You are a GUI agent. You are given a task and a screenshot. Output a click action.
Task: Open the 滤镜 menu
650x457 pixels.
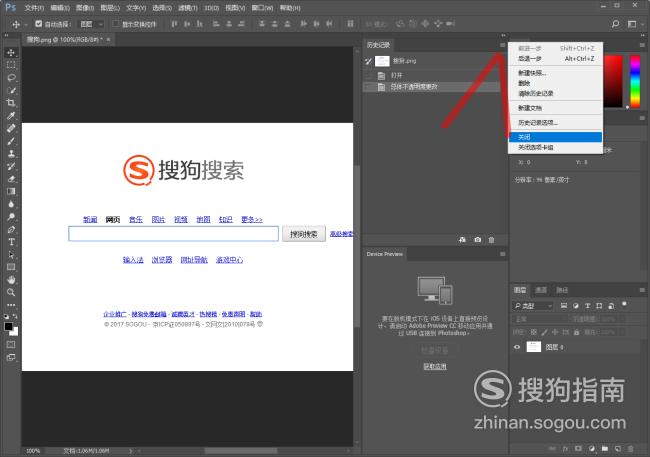[188, 8]
